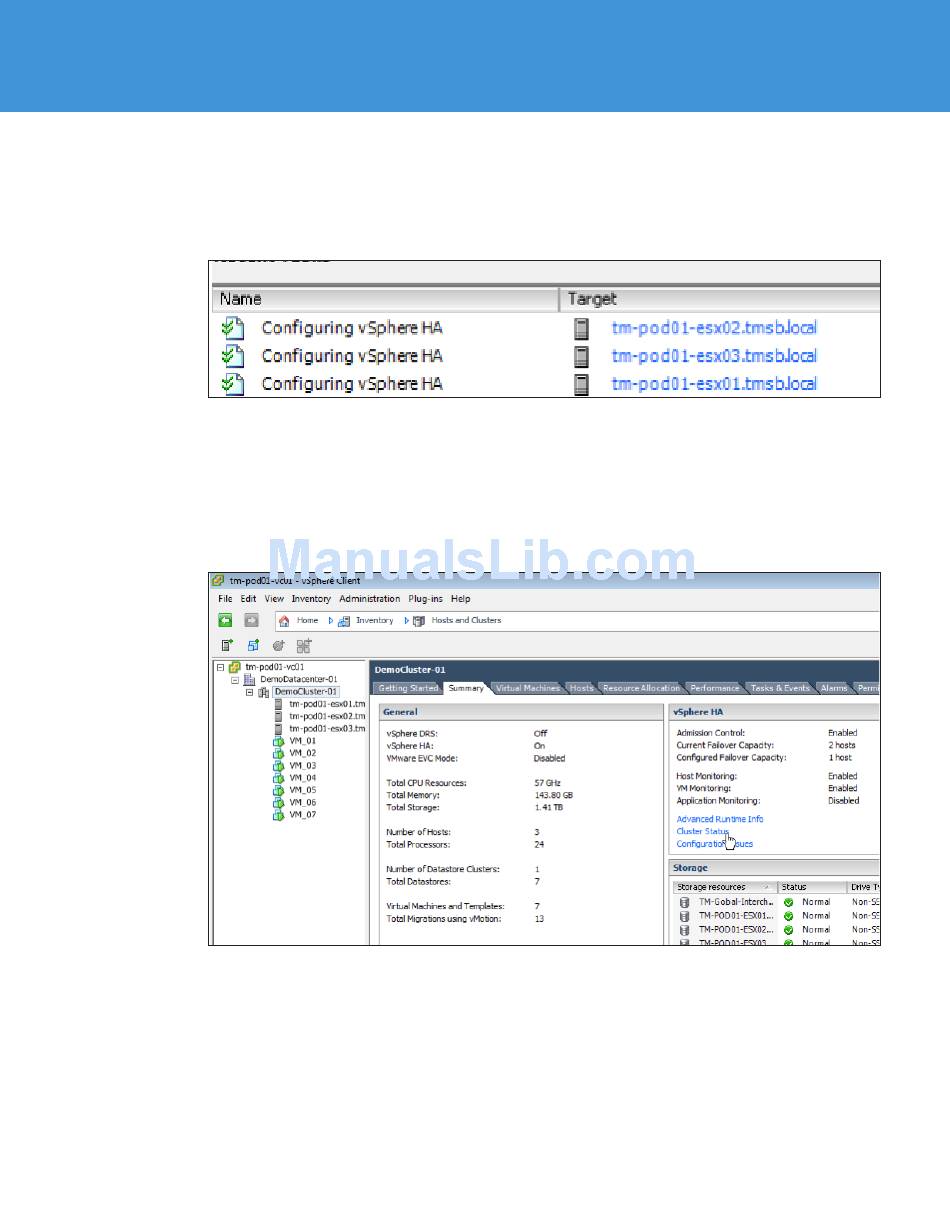950x1229 pixels.
Task: Open Configuration Issues link
Action: [715, 844]
